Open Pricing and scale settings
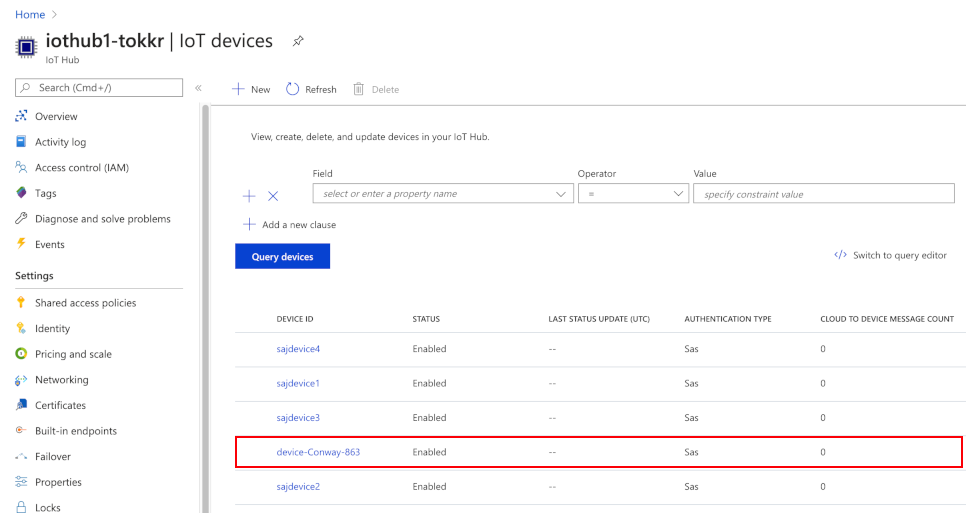This screenshot has width=966, height=513. tap(73, 354)
